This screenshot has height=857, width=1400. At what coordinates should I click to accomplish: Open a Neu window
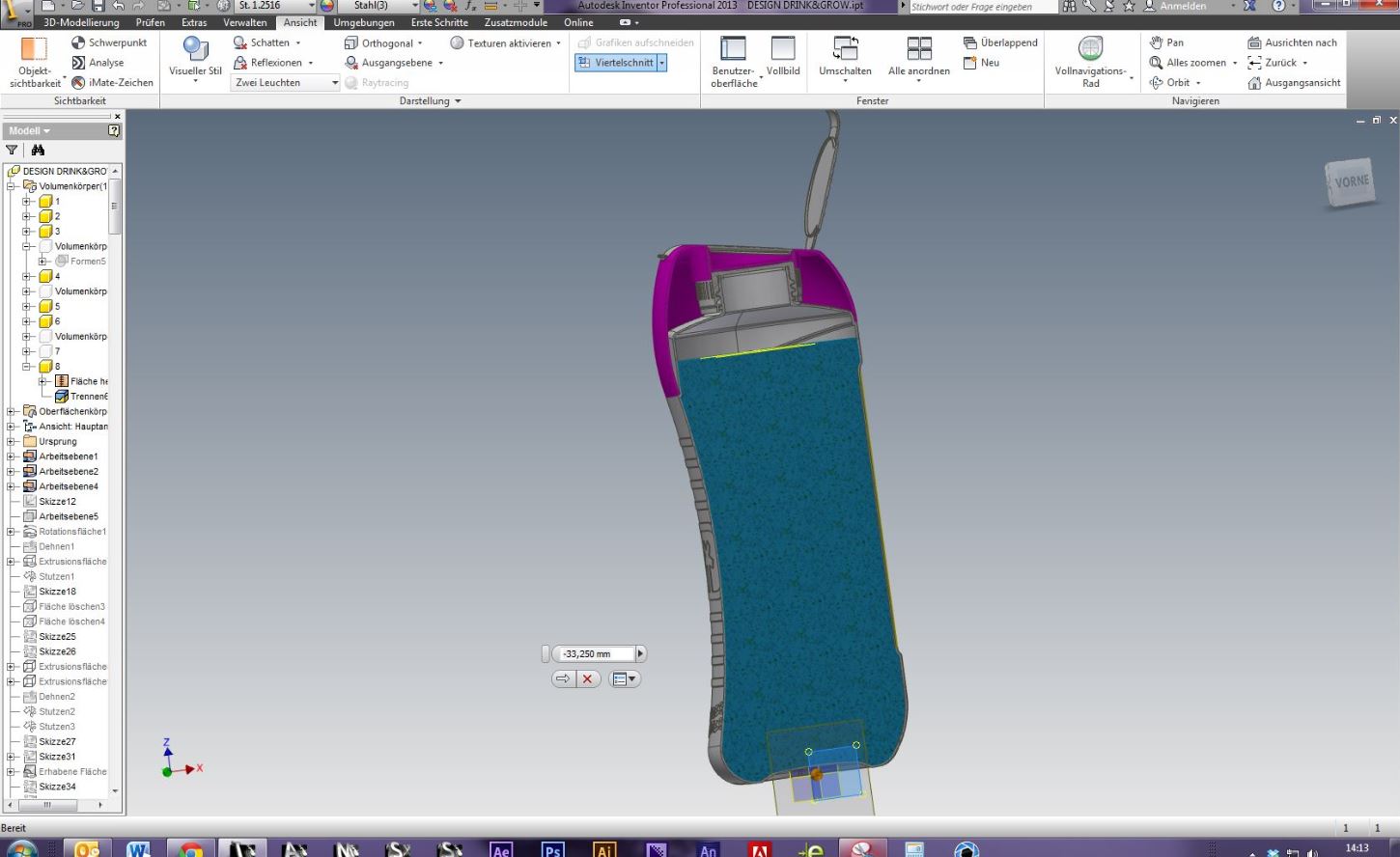[981, 63]
